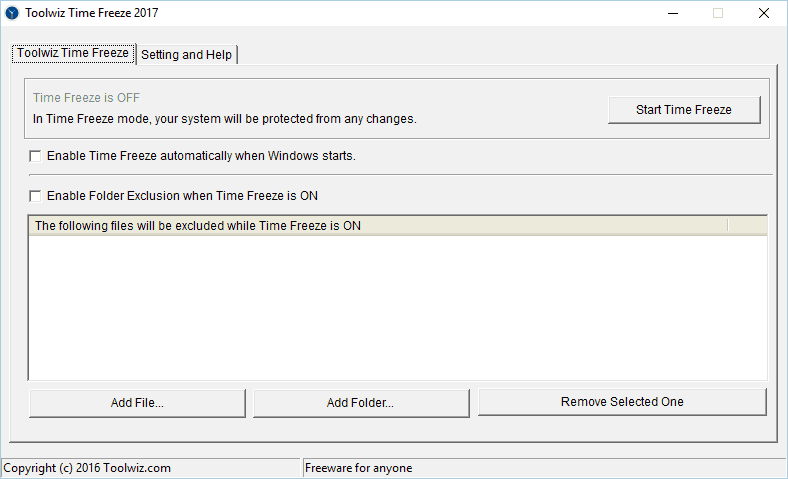Click the Add File... button
Screen dimensions: 788x479
click(x=137, y=403)
